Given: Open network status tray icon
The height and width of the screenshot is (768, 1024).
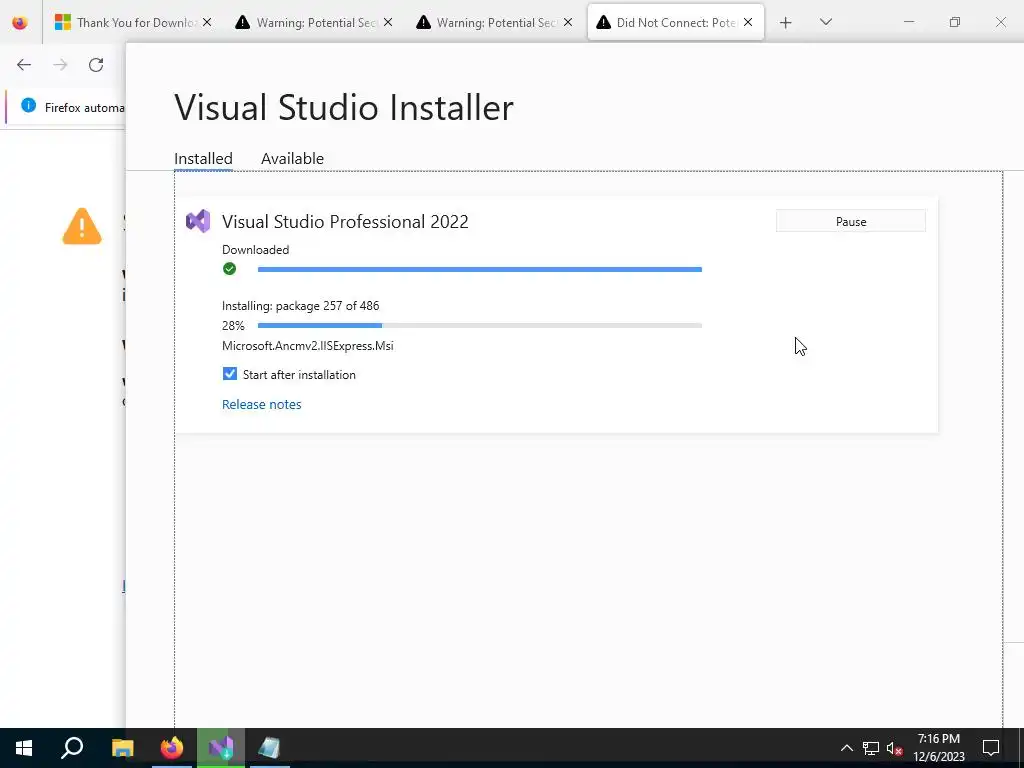Looking at the screenshot, I should pyautogui.click(x=871, y=748).
